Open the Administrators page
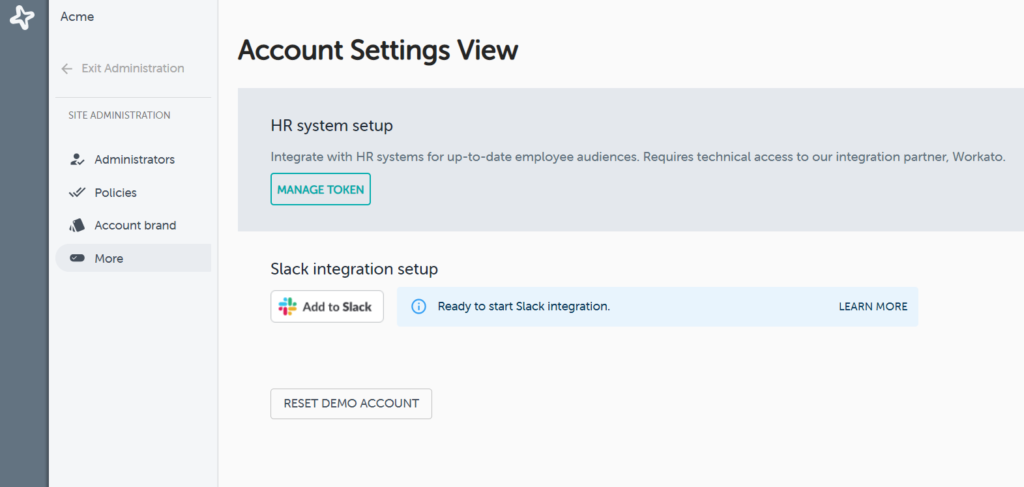The height and width of the screenshot is (487, 1024). click(133, 159)
